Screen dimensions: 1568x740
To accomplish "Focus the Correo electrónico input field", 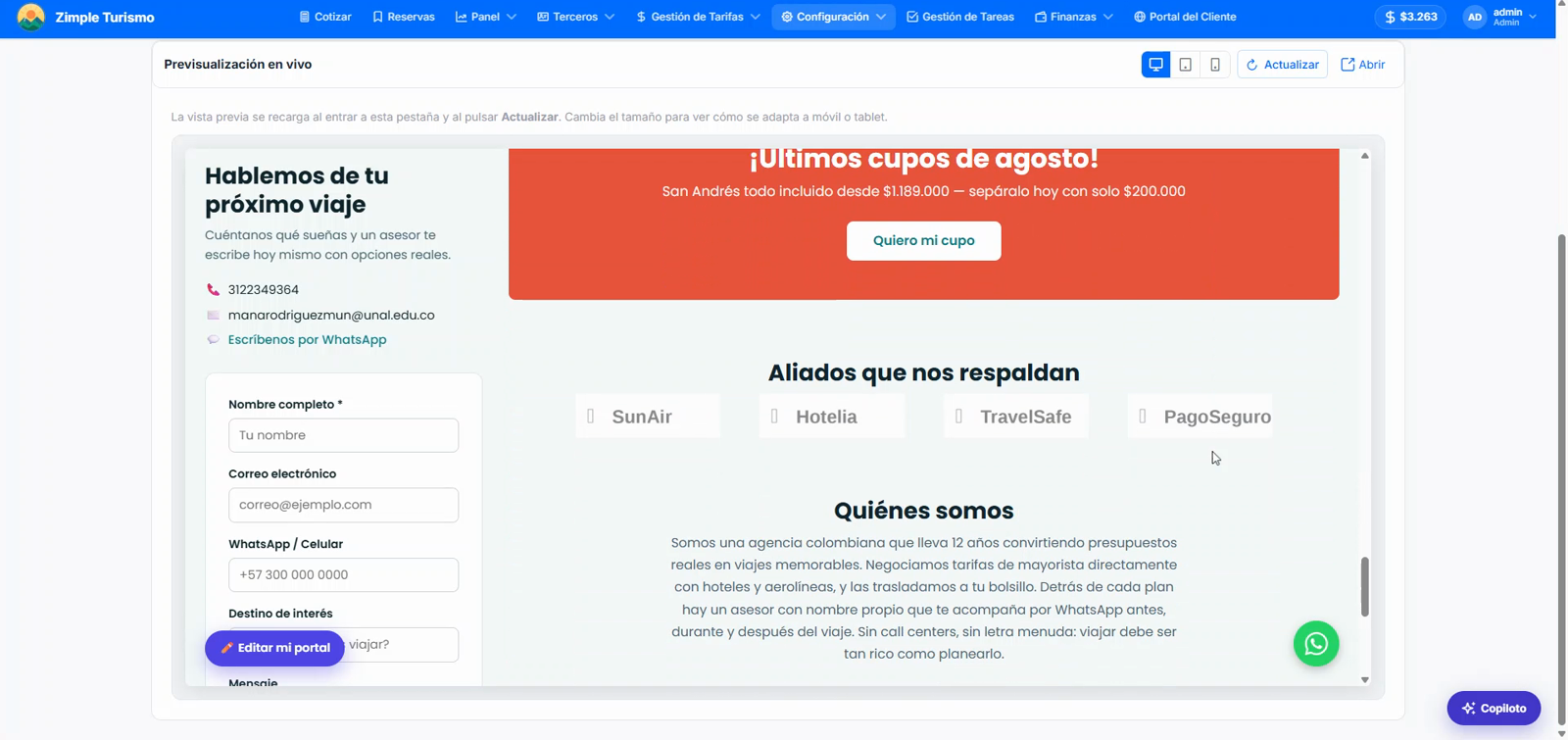I will click(x=343, y=505).
